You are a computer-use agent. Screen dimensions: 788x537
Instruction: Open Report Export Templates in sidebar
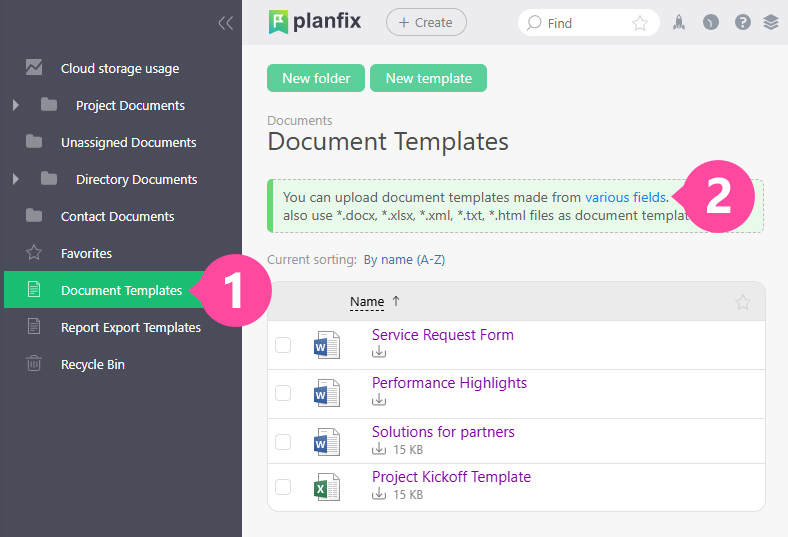(130, 327)
